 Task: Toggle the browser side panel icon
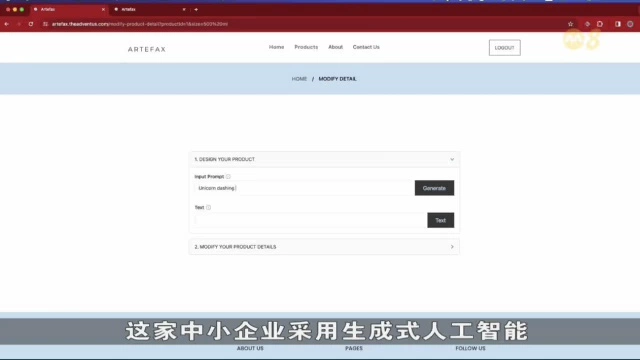[618, 24]
